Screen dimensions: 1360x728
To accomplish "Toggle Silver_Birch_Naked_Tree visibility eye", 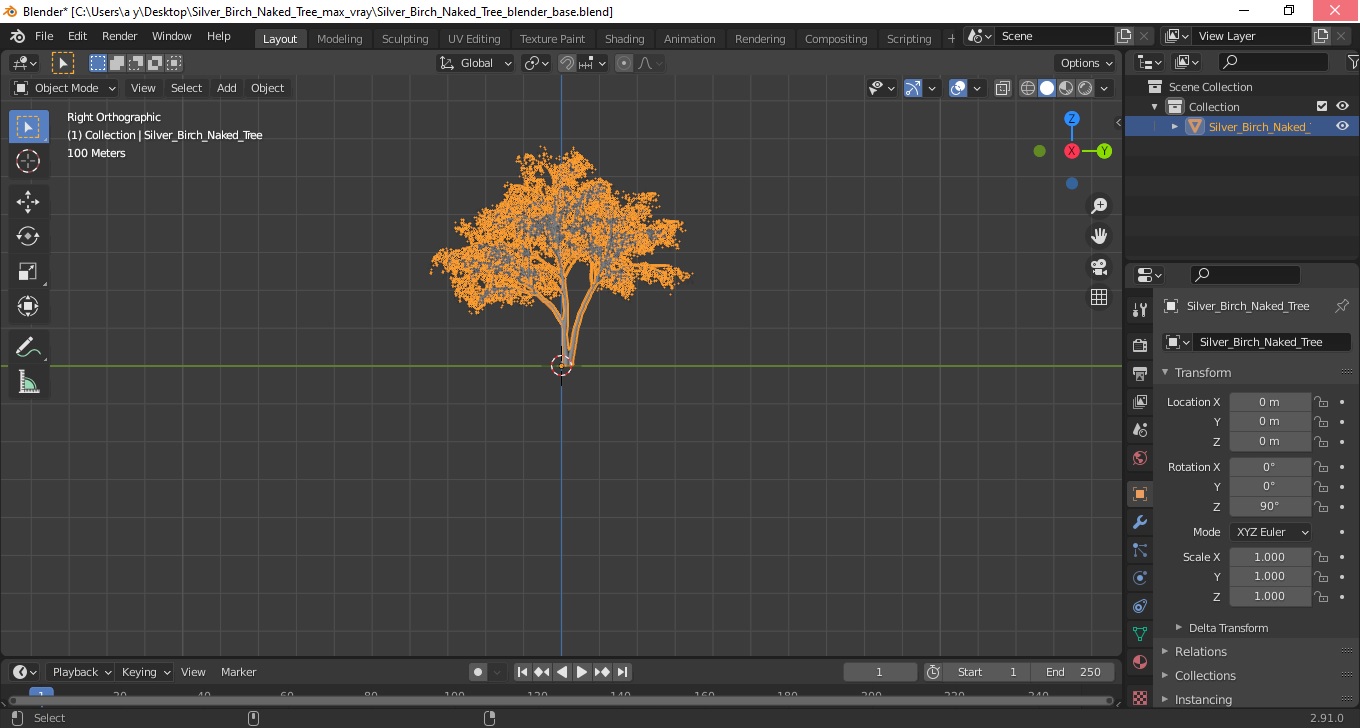I will (x=1342, y=126).
